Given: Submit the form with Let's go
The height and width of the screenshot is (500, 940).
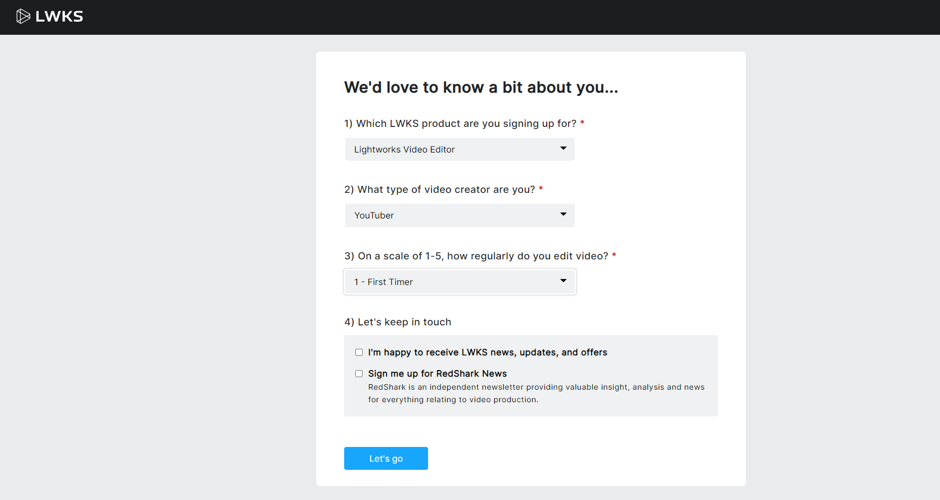Looking at the screenshot, I should (385, 458).
